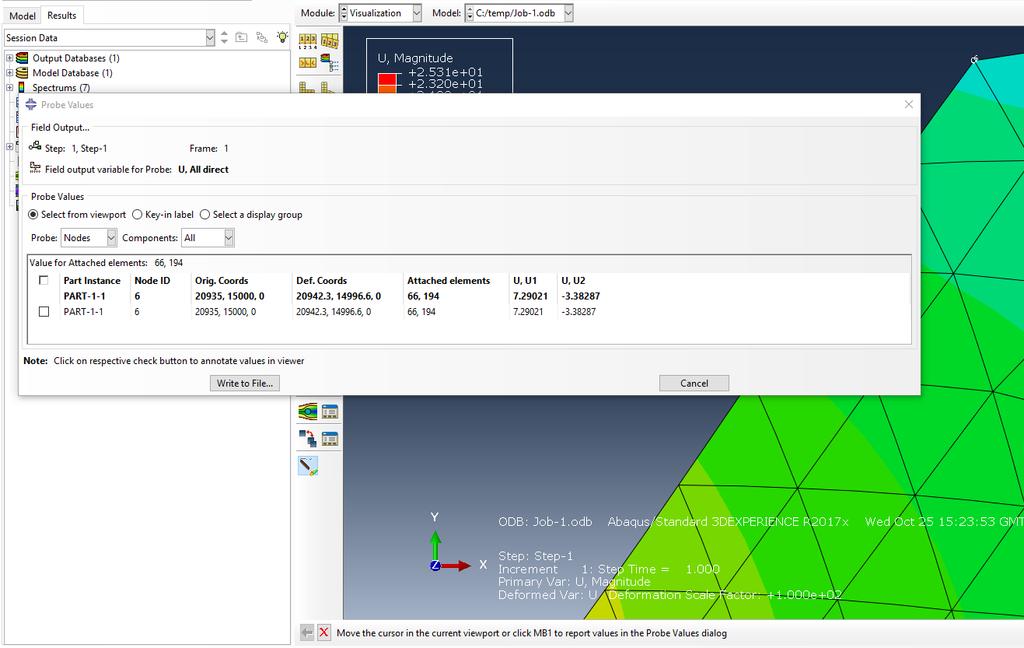Viewport: 1024px width, 648px height.
Task: Select the 'Key-in label' radio button
Action: click(x=137, y=214)
